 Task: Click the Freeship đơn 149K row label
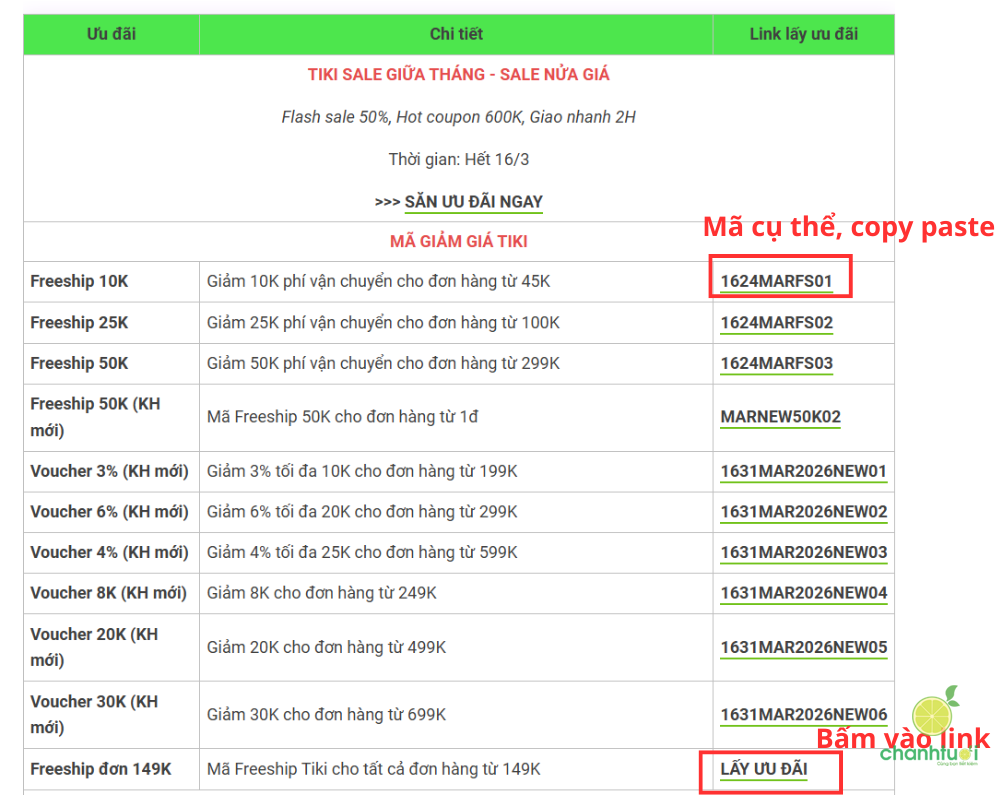tap(100, 769)
